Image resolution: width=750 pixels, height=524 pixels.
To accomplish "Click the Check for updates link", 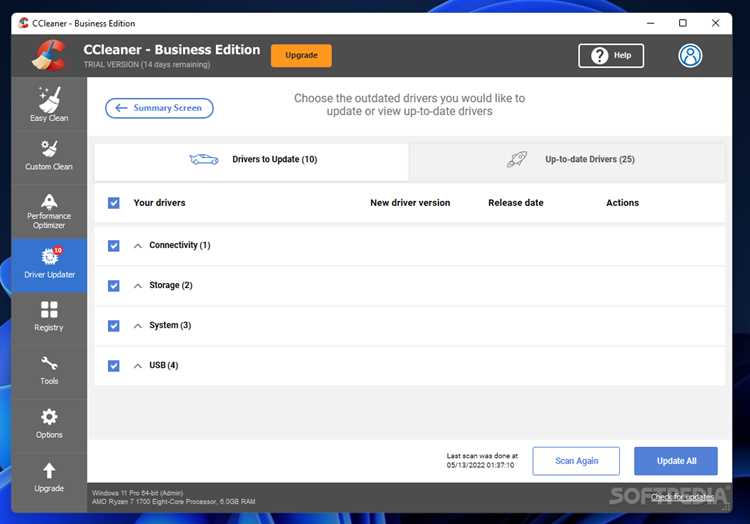I will (682, 497).
